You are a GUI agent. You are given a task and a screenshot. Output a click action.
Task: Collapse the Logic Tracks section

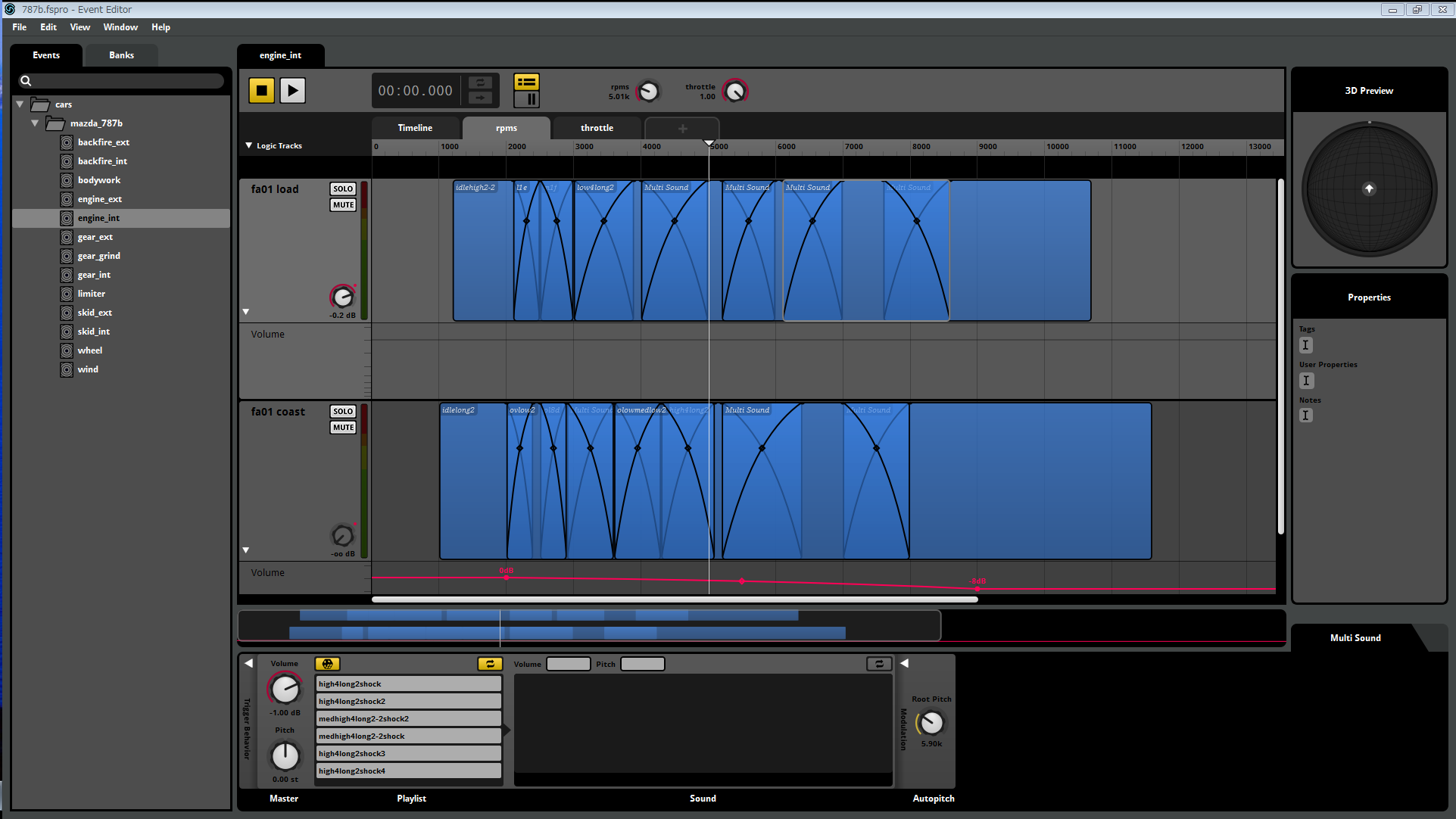point(249,145)
